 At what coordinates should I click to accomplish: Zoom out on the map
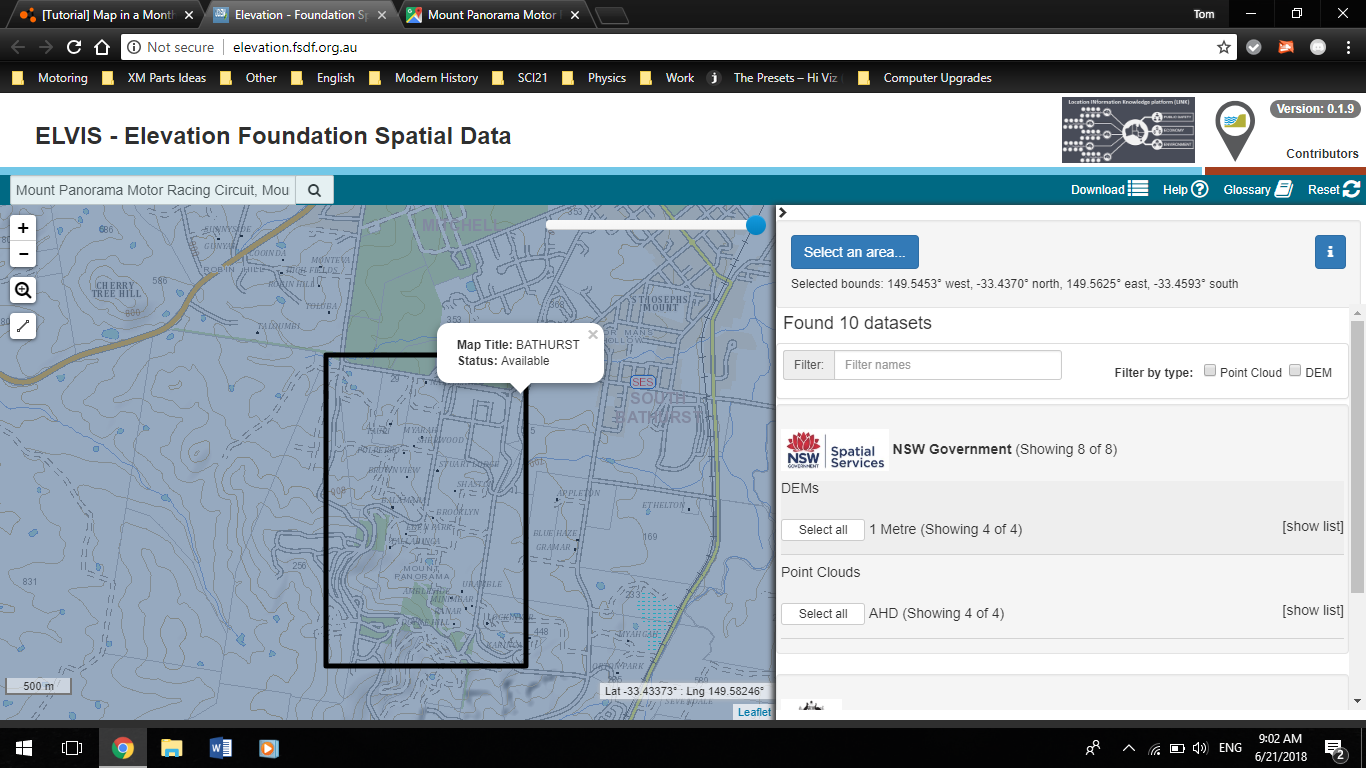click(x=23, y=254)
